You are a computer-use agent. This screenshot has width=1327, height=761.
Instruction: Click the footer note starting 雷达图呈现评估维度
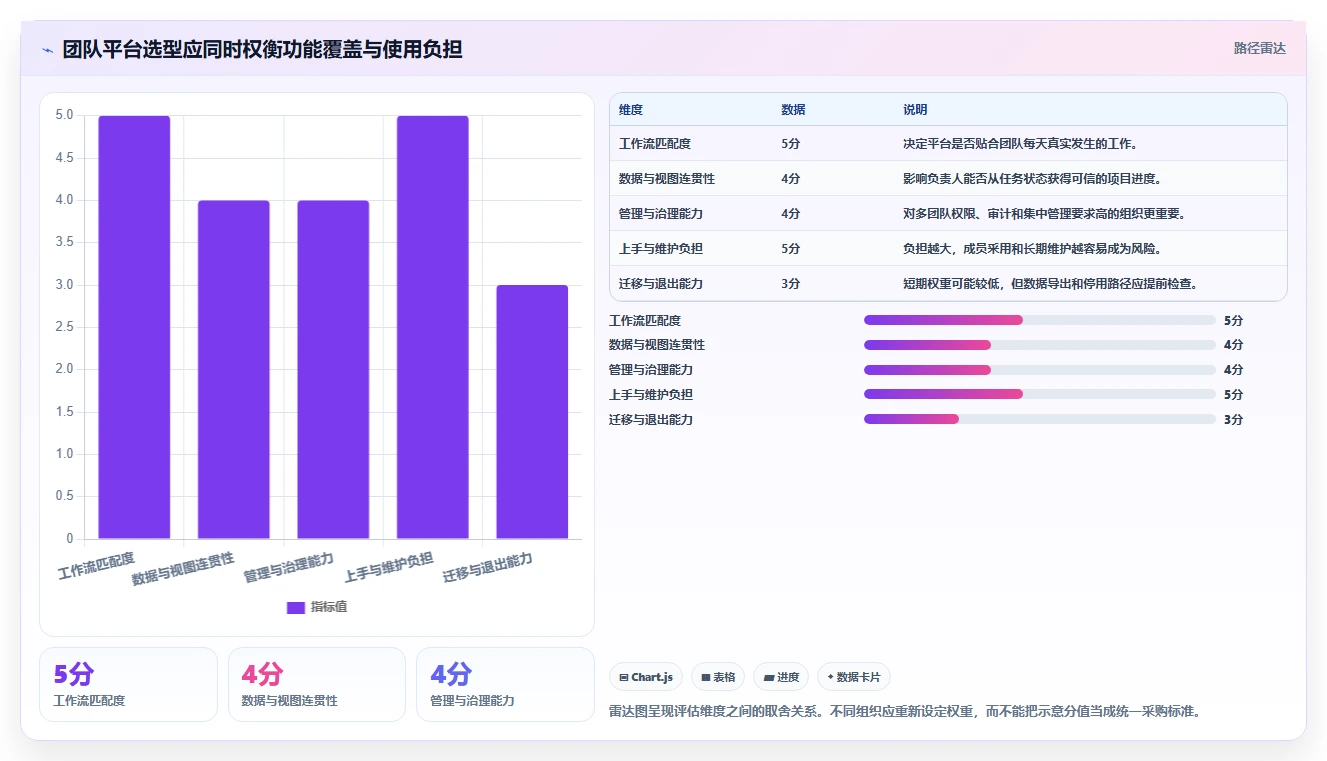tap(904, 712)
